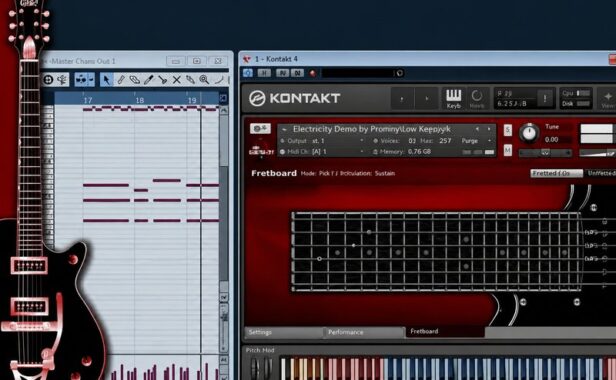The height and width of the screenshot is (380, 616).
Task: Click the Electricity Demo instrument name
Action: [372, 129]
